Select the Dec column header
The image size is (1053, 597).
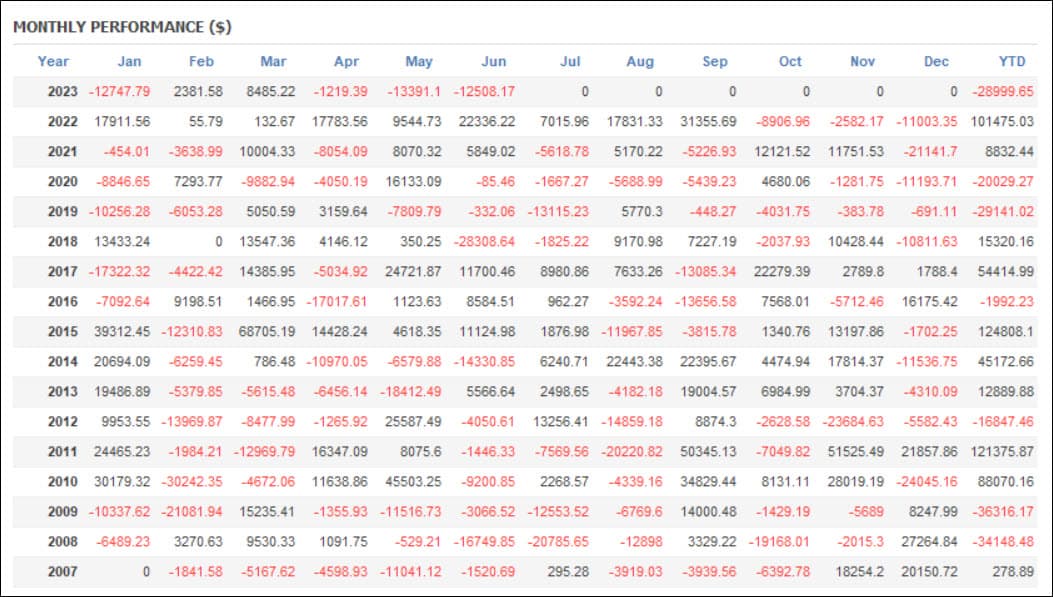pos(936,61)
